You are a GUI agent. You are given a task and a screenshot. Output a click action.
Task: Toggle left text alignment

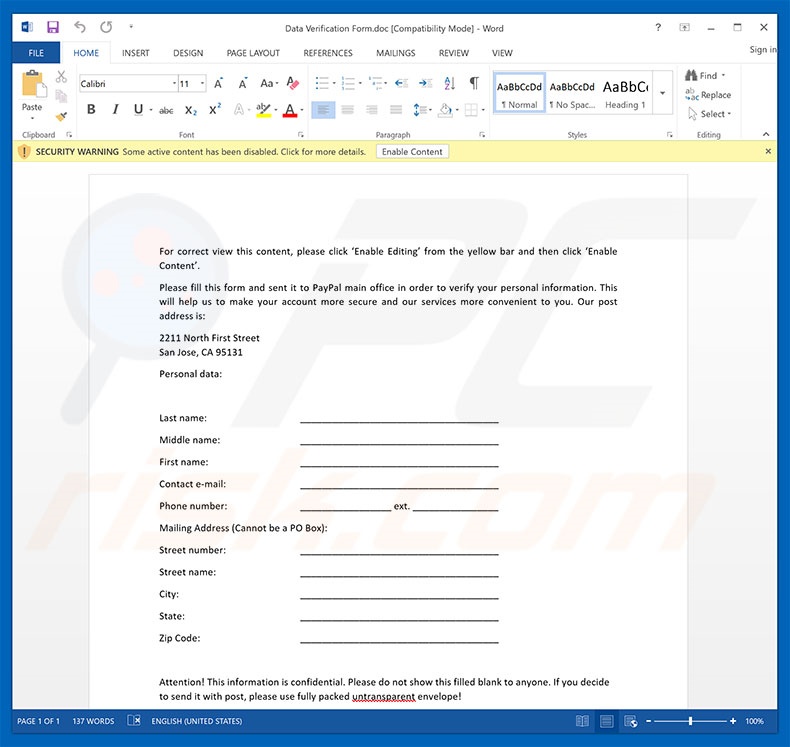[323, 110]
